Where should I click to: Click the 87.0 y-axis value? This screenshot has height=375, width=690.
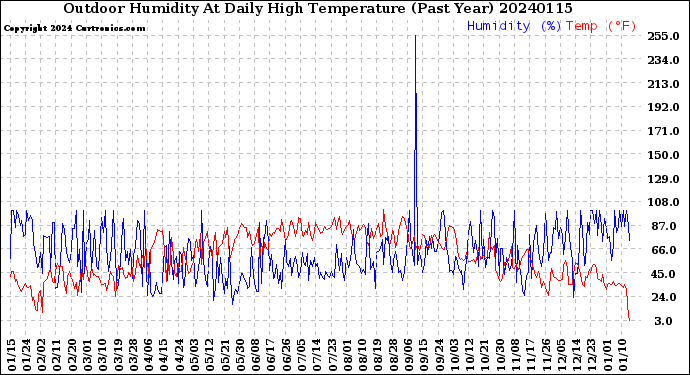[x=663, y=226]
